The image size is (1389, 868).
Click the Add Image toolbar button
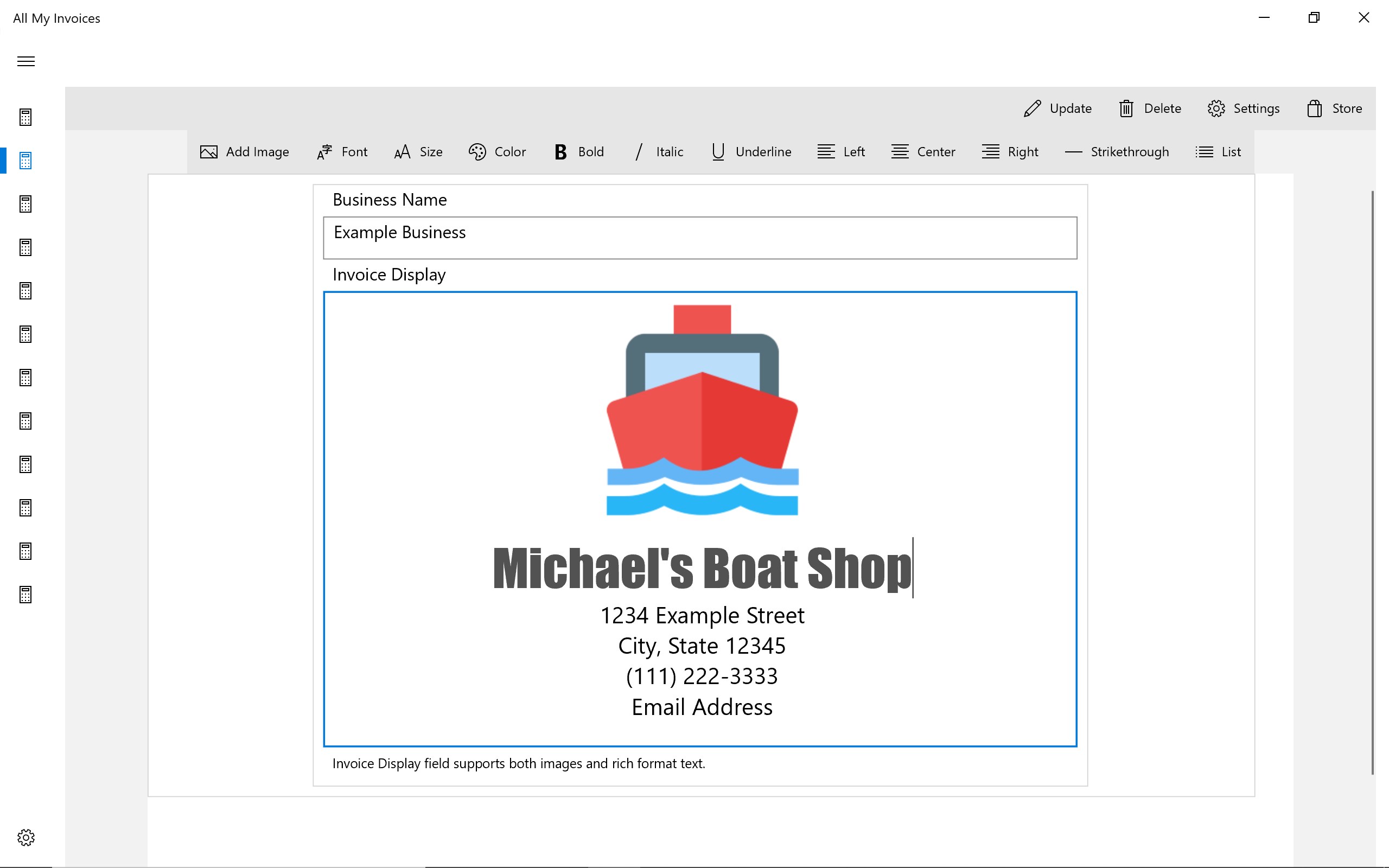tap(245, 151)
